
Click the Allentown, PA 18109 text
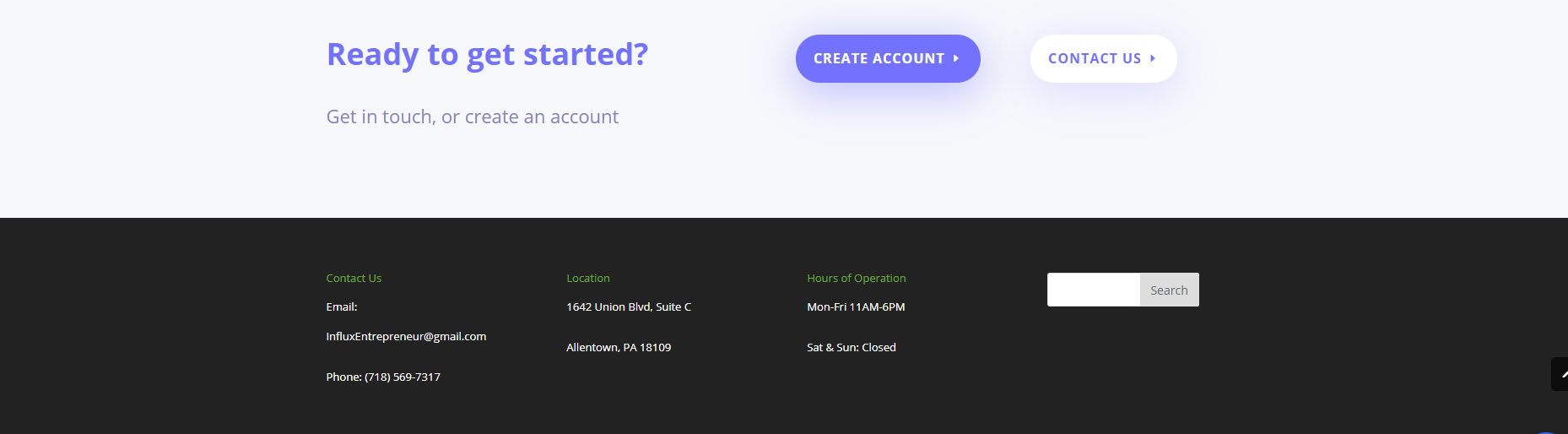tap(618, 347)
